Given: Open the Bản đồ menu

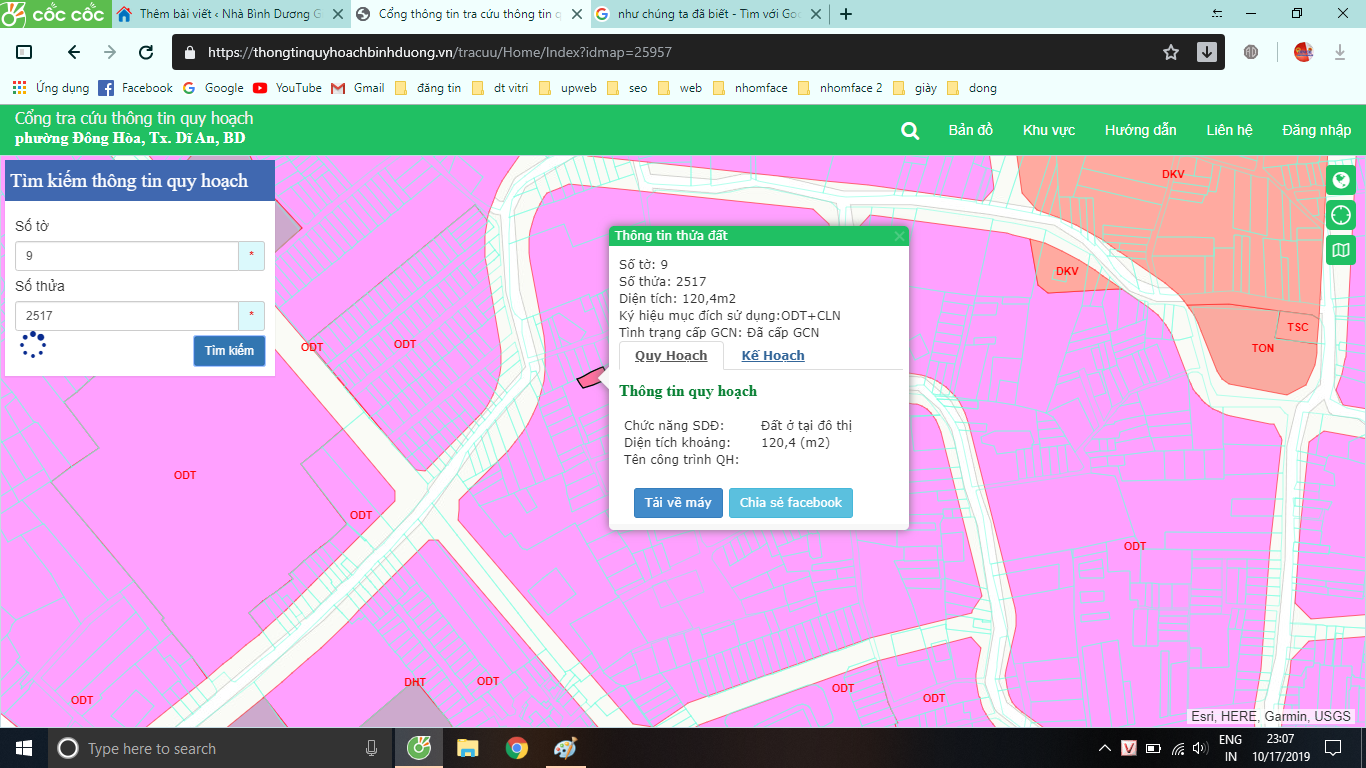Looking at the screenshot, I should 970,130.
